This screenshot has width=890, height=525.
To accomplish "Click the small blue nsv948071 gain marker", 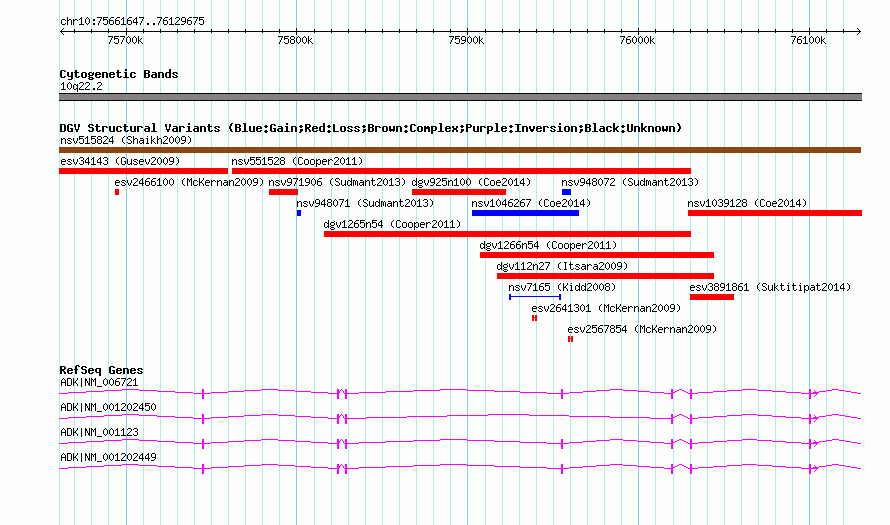I will 299,213.
